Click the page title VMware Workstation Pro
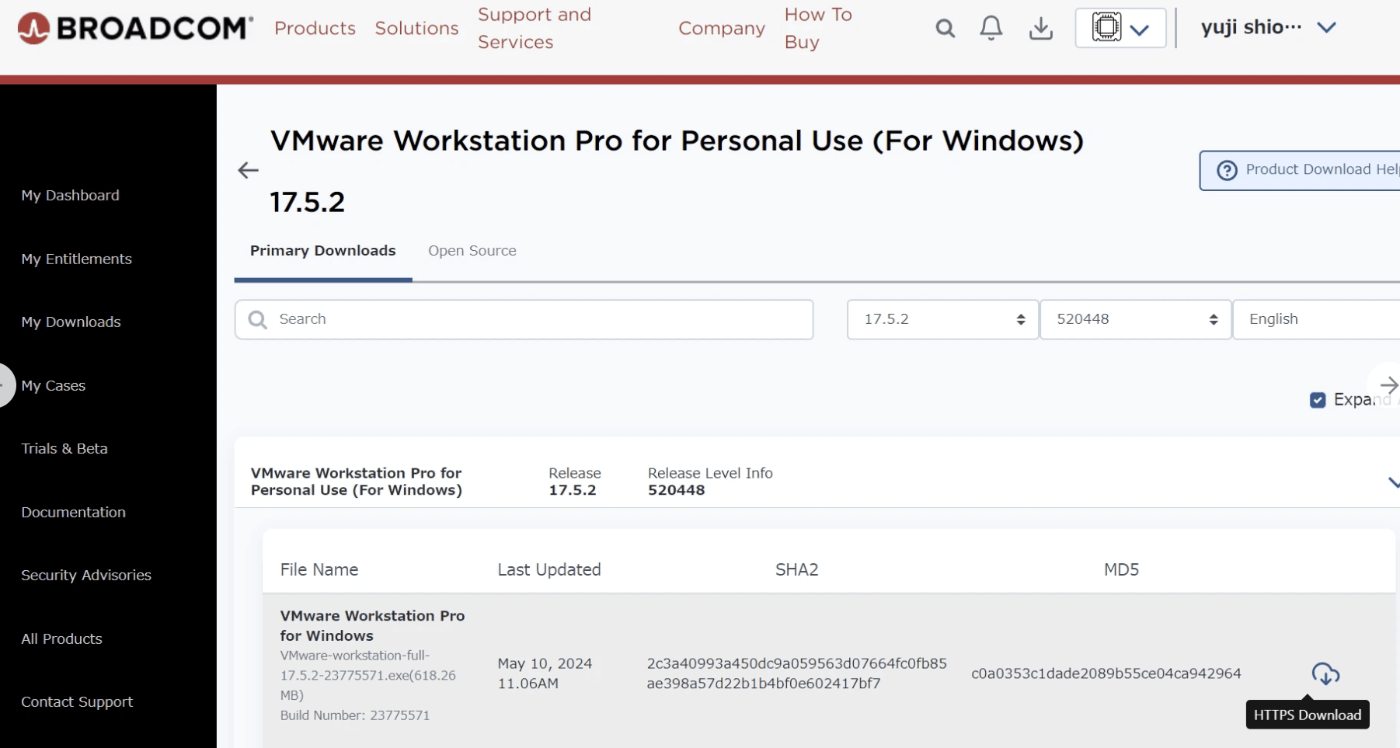Screen dimensions: 1400x748 point(677,141)
